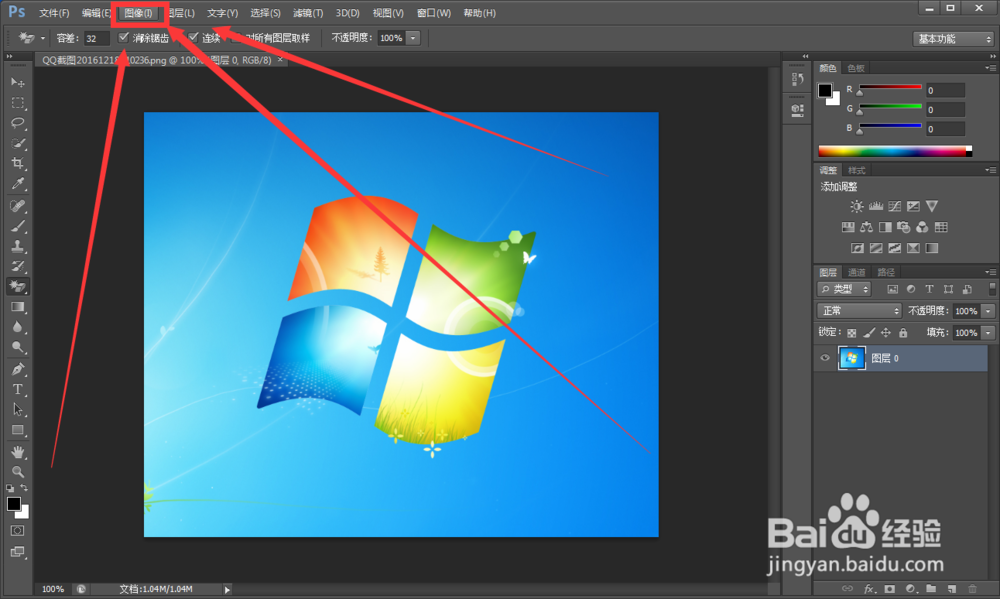Select the Rectangular Marquee tool

[17, 103]
